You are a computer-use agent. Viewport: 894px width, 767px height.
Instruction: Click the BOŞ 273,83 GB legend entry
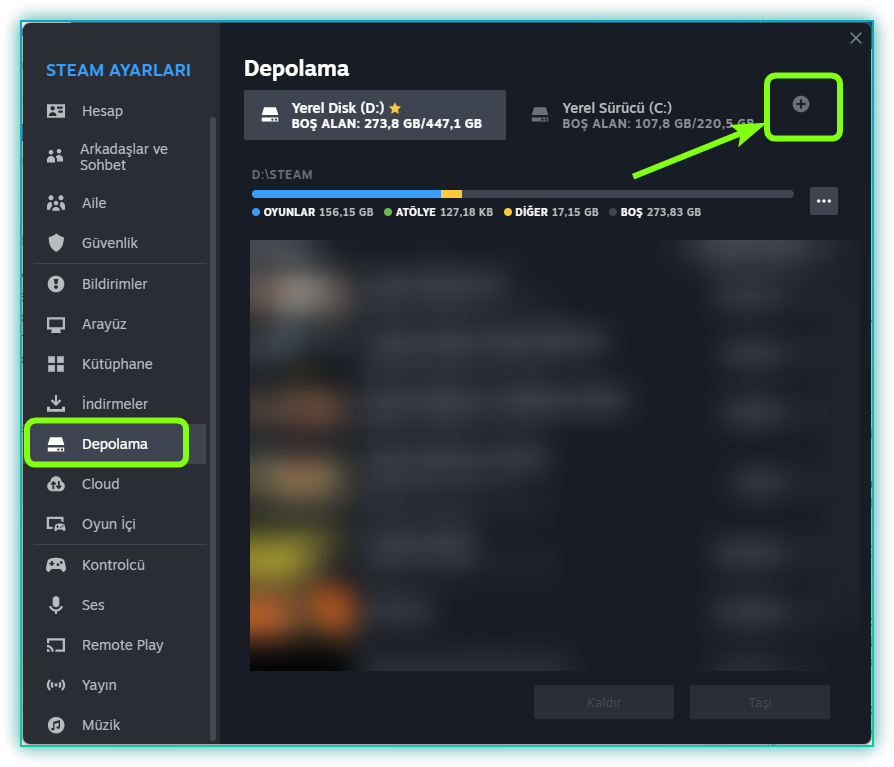pyautogui.click(x=655, y=212)
